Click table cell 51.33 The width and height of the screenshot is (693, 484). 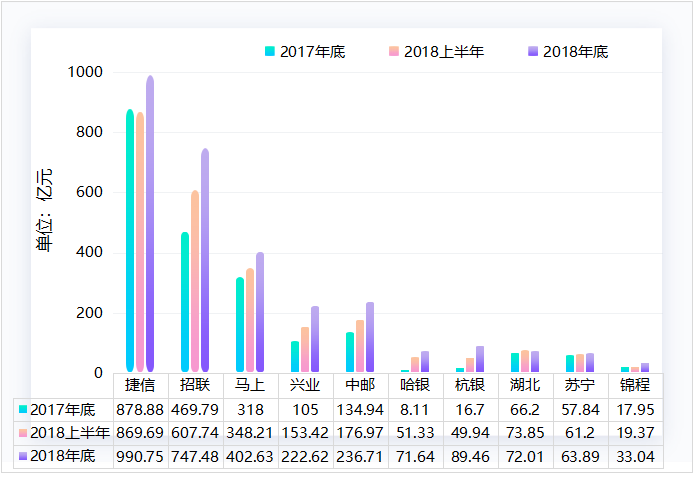(x=415, y=433)
